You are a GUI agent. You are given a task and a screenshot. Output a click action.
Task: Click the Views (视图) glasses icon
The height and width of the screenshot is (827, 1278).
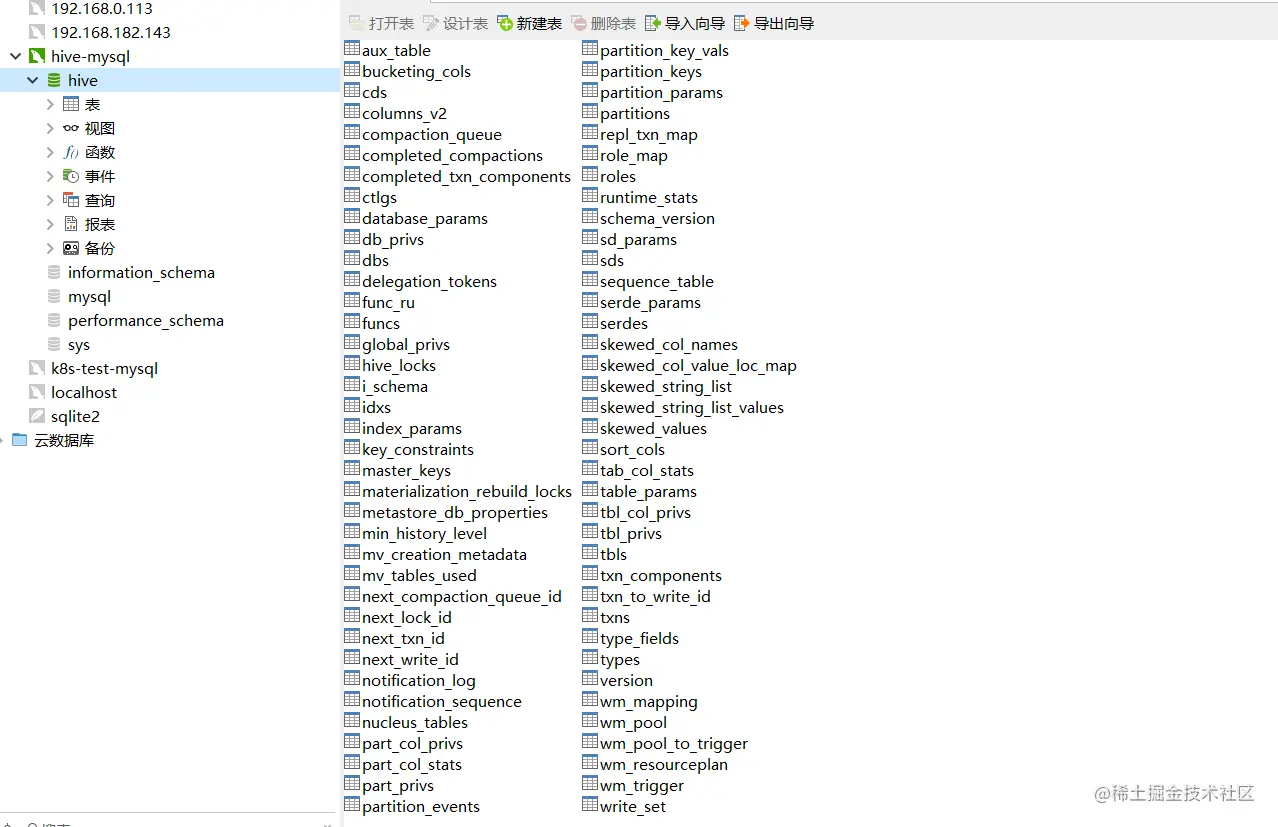(71, 128)
